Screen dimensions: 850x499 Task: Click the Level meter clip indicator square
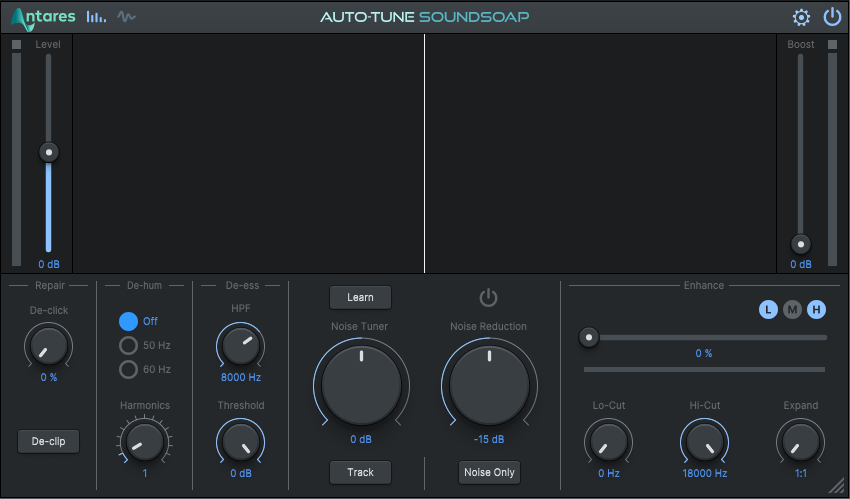[17, 44]
